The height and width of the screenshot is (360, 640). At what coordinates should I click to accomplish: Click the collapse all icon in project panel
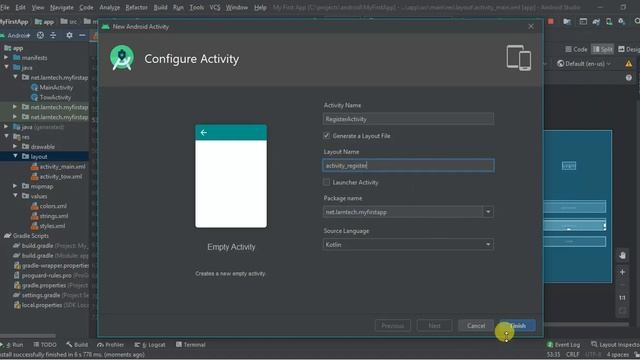point(53,36)
